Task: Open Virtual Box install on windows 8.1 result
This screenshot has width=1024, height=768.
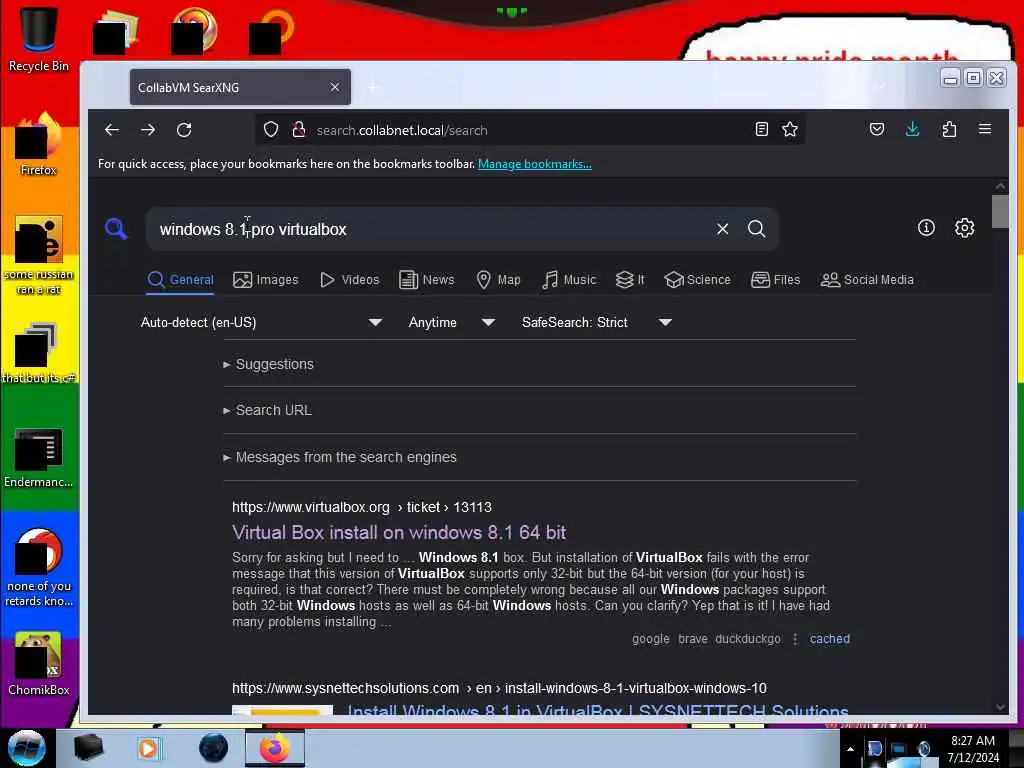Action: click(x=399, y=532)
